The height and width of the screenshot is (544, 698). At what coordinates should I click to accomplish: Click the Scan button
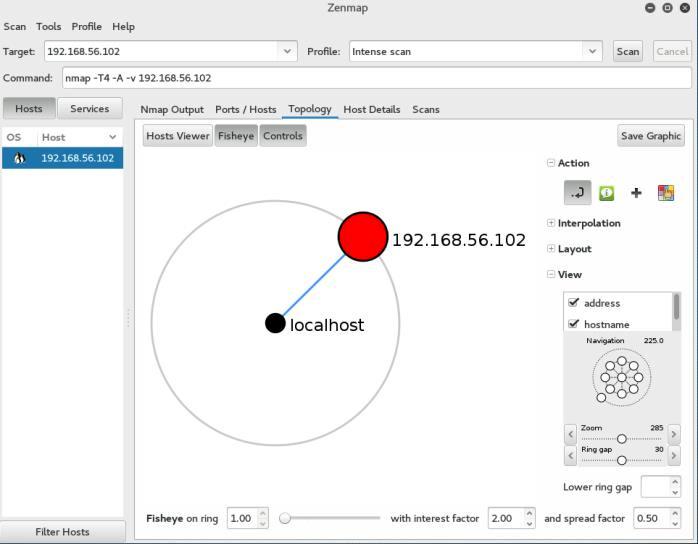628,52
